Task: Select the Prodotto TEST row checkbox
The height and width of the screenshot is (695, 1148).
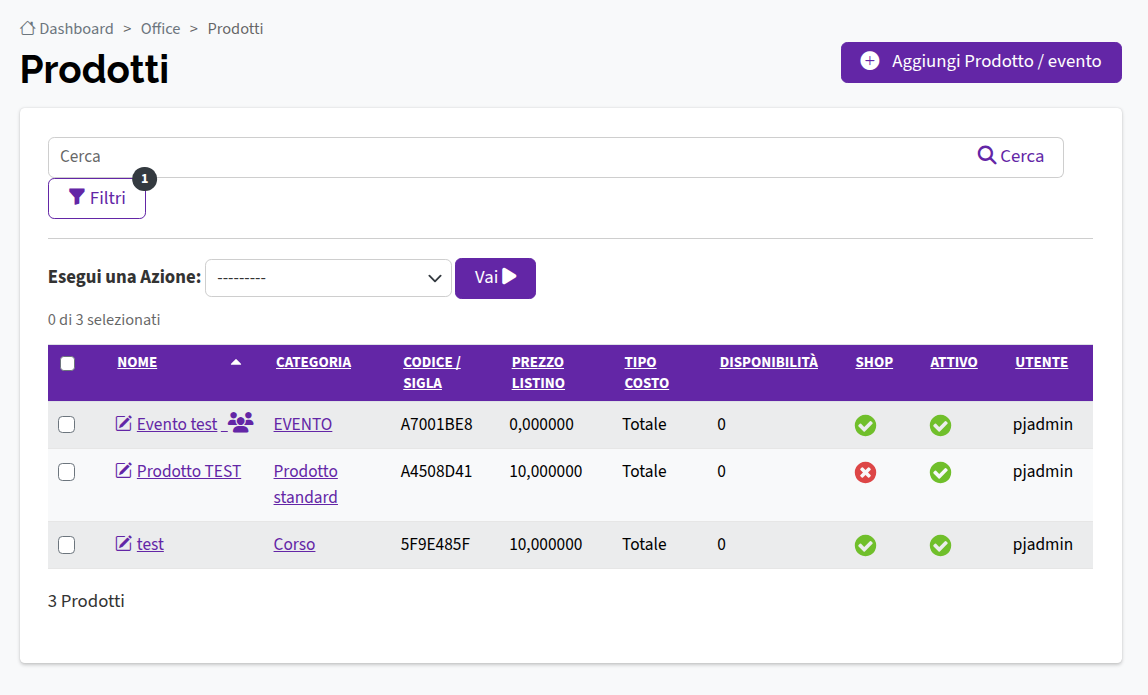Action: [x=67, y=472]
